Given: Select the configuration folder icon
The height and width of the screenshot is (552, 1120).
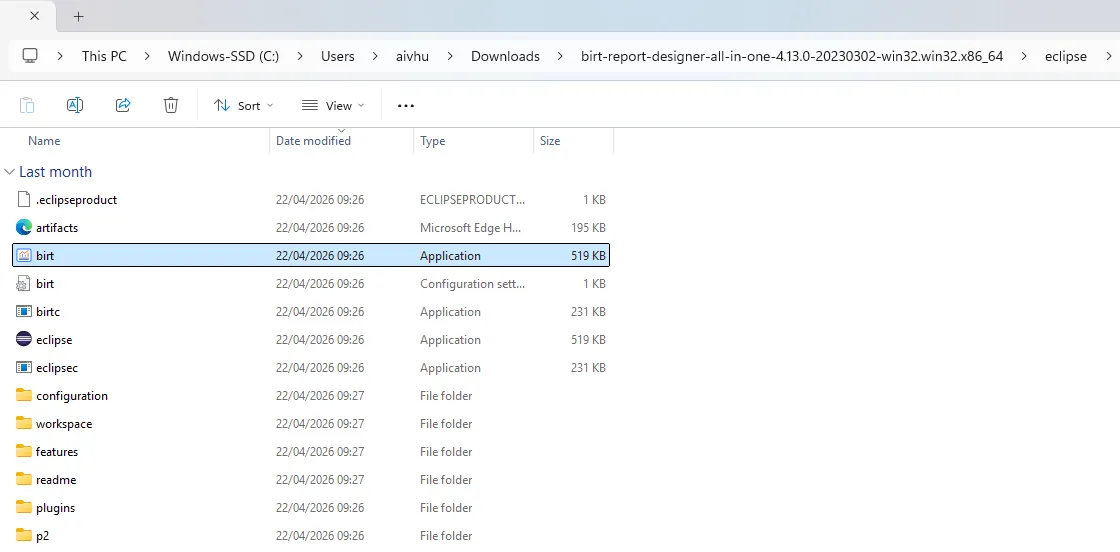Looking at the screenshot, I should click(24, 395).
